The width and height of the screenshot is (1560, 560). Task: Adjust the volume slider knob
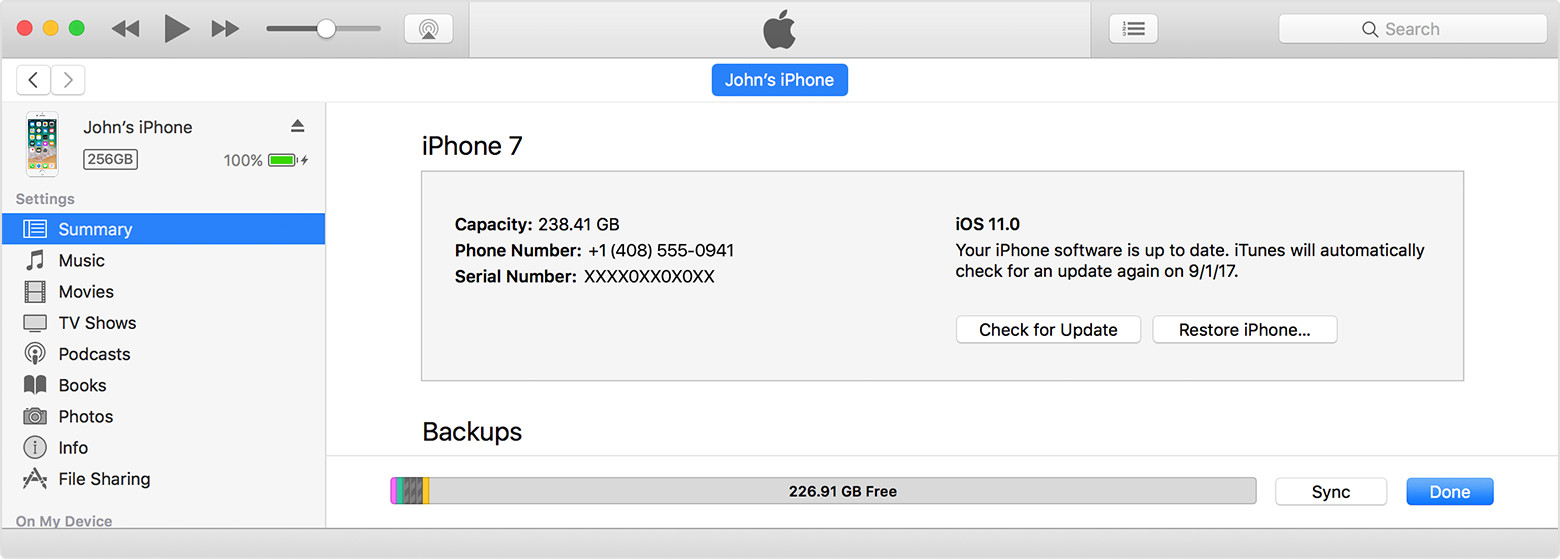coord(326,29)
